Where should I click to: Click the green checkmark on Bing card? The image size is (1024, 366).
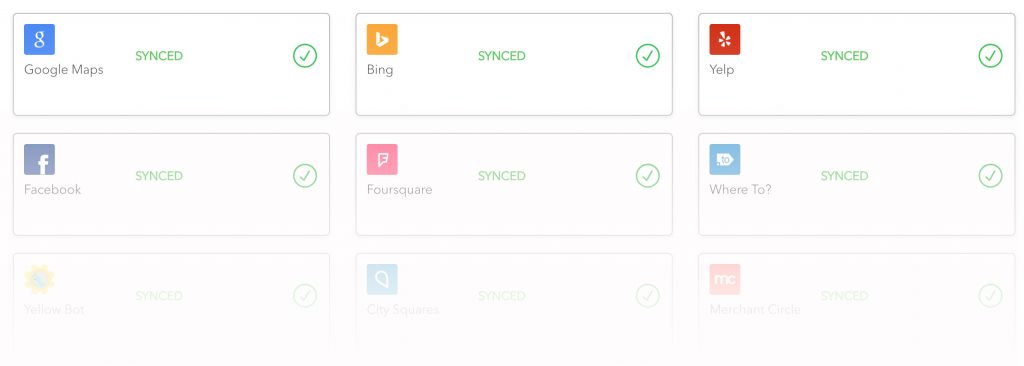tap(648, 56)
